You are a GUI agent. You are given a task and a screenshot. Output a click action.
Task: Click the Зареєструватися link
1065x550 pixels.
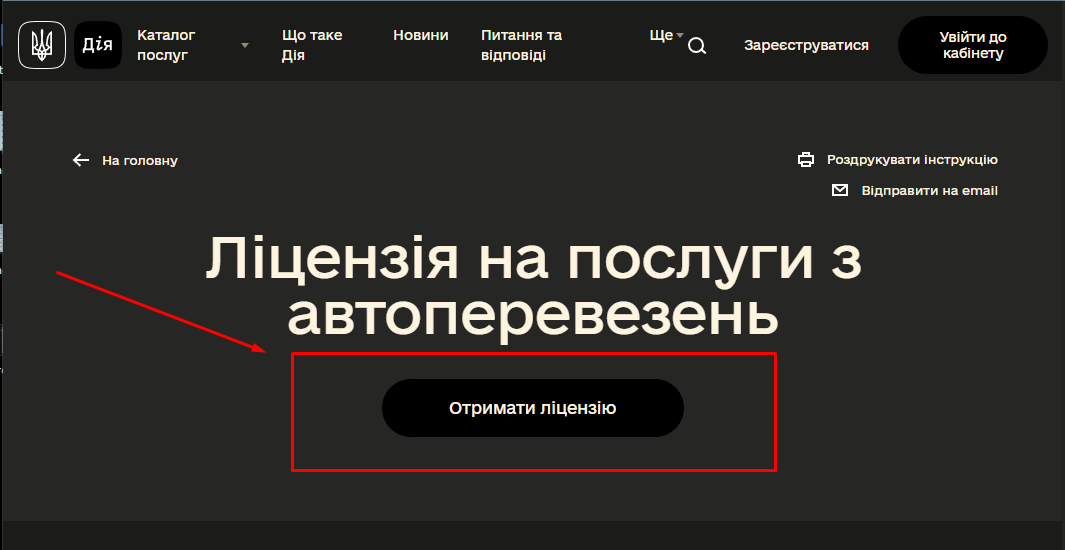(806, 45)
